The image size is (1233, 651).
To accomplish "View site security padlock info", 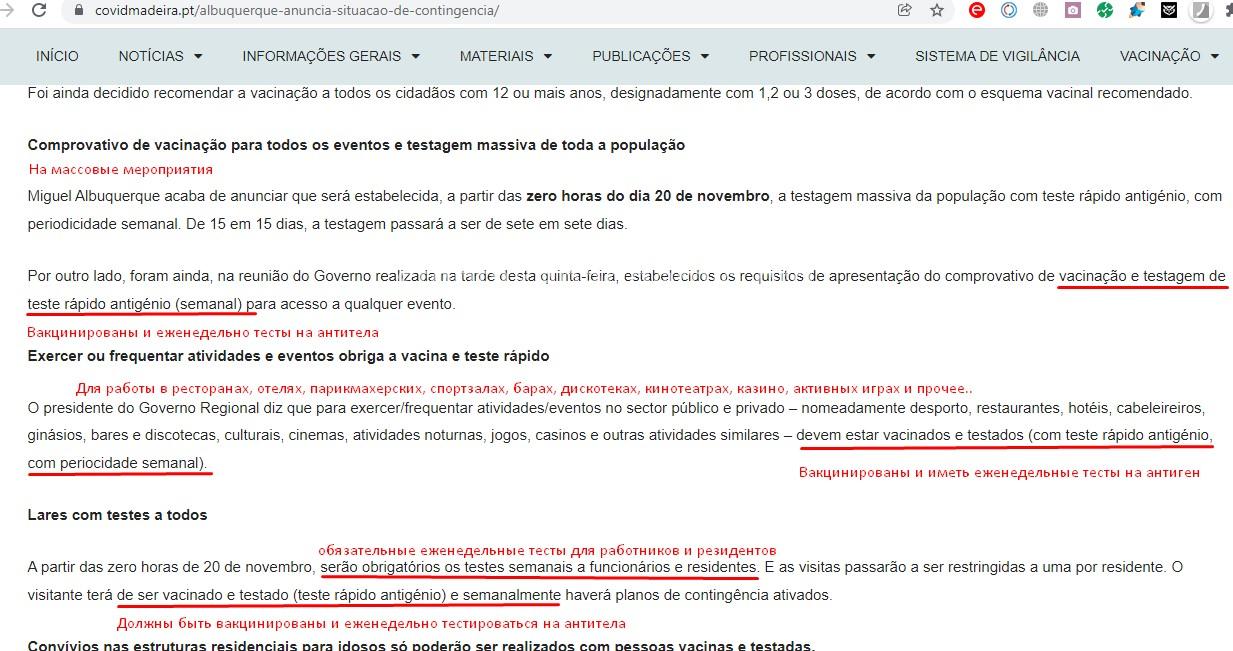I will [x=79, y=11].
